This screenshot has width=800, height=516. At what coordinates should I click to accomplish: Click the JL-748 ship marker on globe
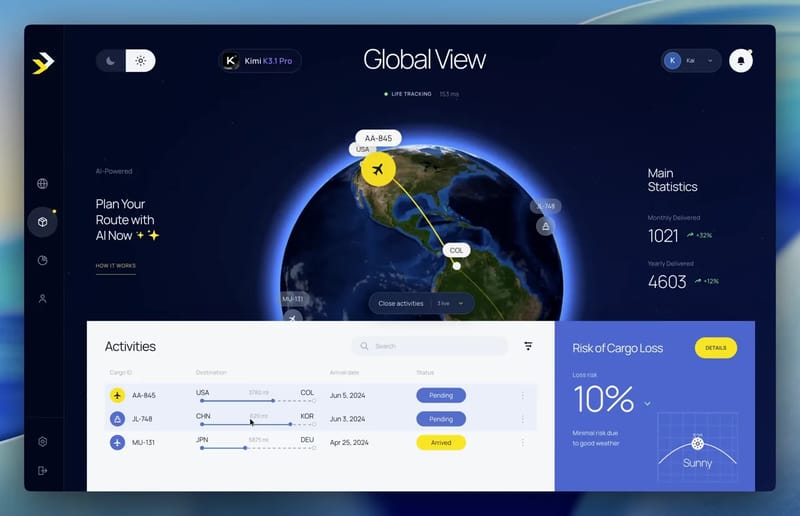pos(545,226)
